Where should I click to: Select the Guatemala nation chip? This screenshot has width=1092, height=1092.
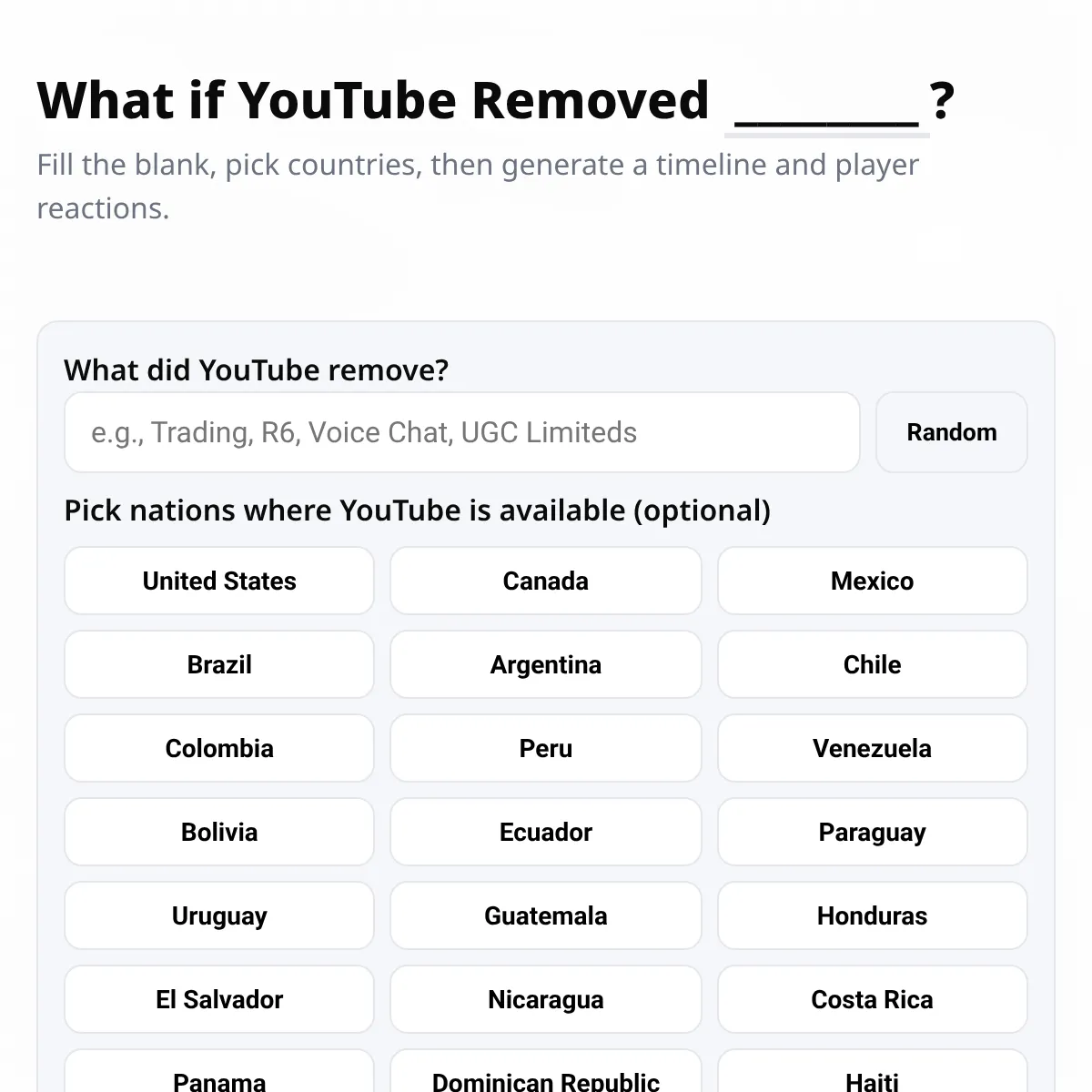click(546, 915)
